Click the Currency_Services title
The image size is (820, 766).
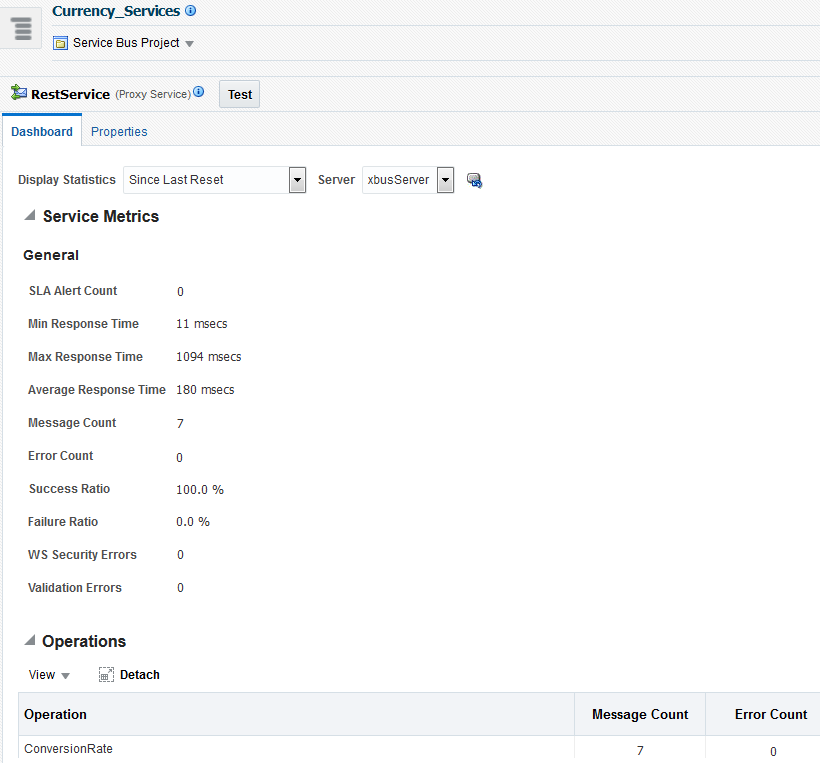click(x=116, y=11)
